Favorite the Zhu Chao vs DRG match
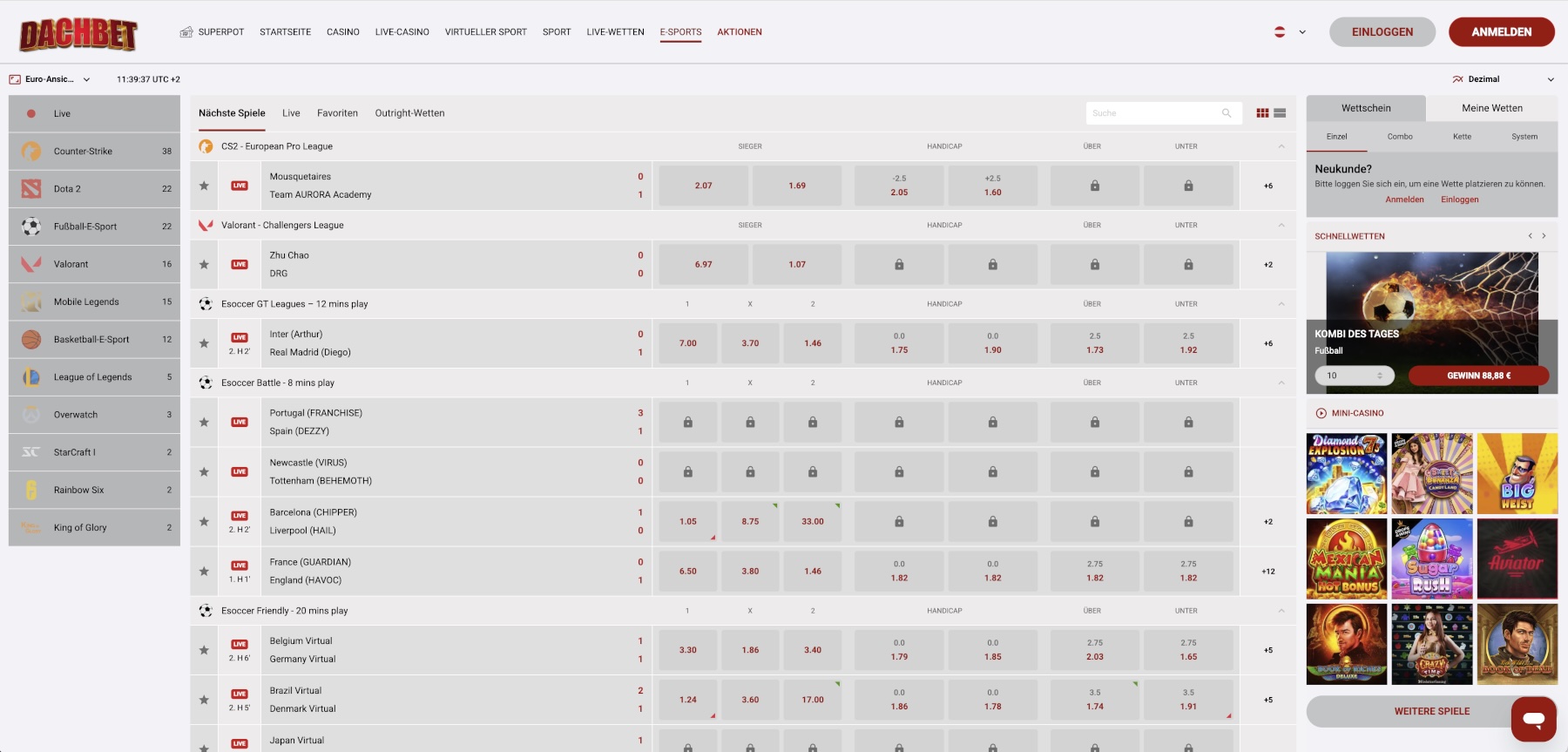Image resolution: width=1568 pixels, height=752 pixels. click(204, 264)
